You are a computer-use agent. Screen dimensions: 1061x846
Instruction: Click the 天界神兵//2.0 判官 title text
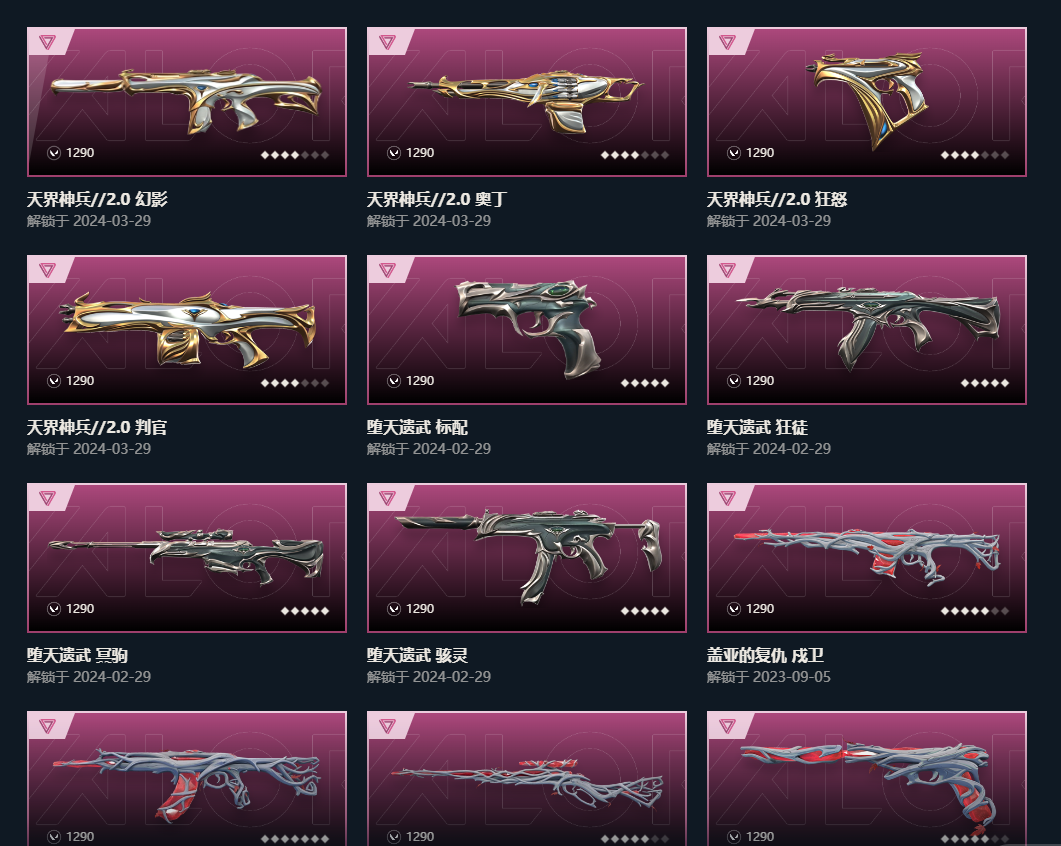[x=97, y=427]
